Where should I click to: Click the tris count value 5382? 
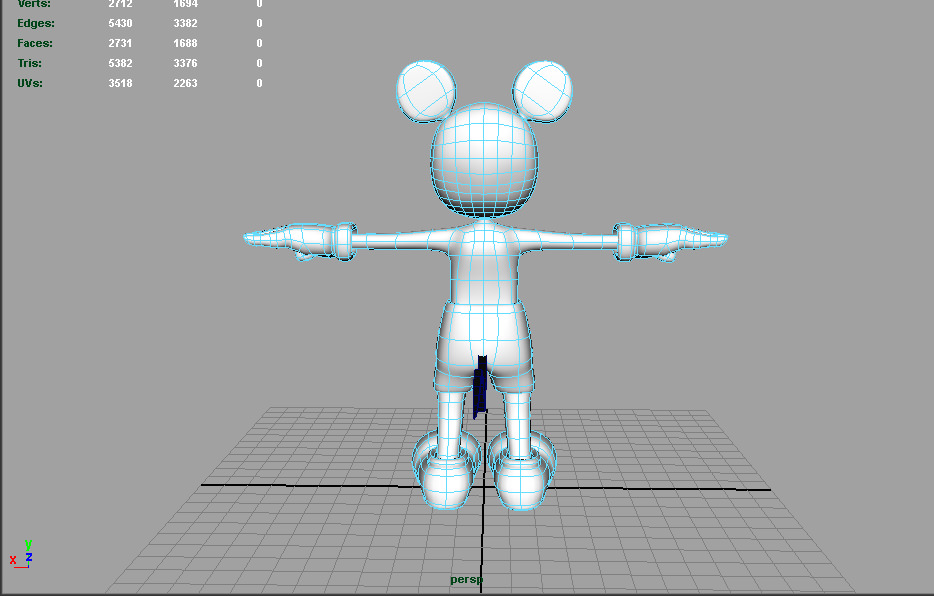point(120,63)
